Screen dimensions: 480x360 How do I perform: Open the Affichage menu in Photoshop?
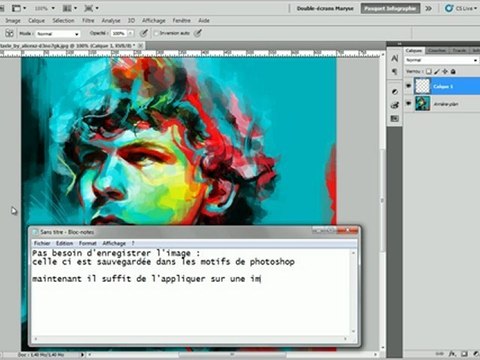coord(154,21)
